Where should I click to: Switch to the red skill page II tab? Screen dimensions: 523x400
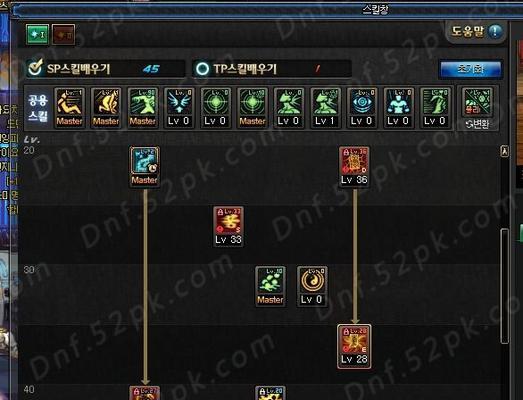[63, 34]
